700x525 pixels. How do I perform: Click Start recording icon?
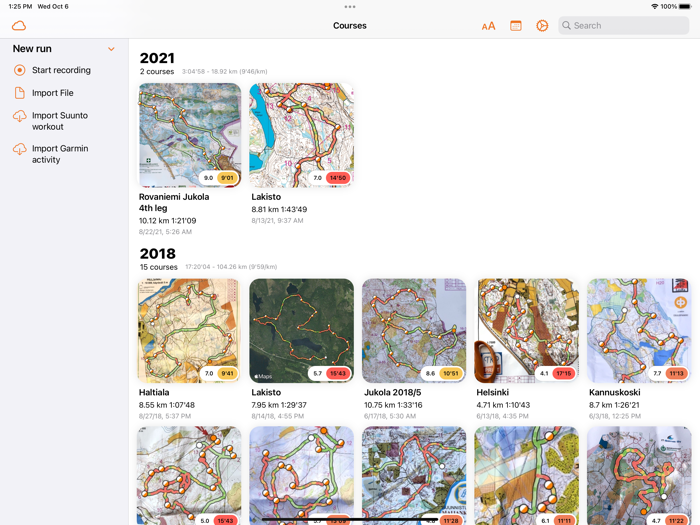[x=20, y=70]
